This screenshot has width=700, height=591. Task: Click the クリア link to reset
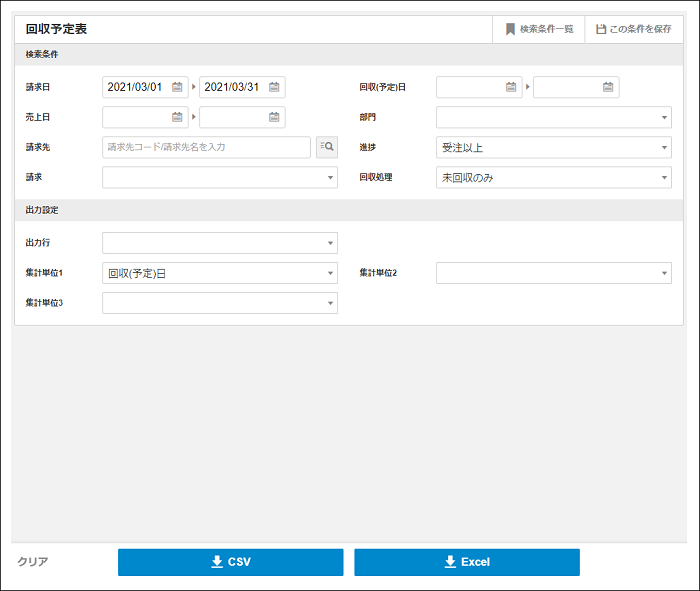coord(33,562)
